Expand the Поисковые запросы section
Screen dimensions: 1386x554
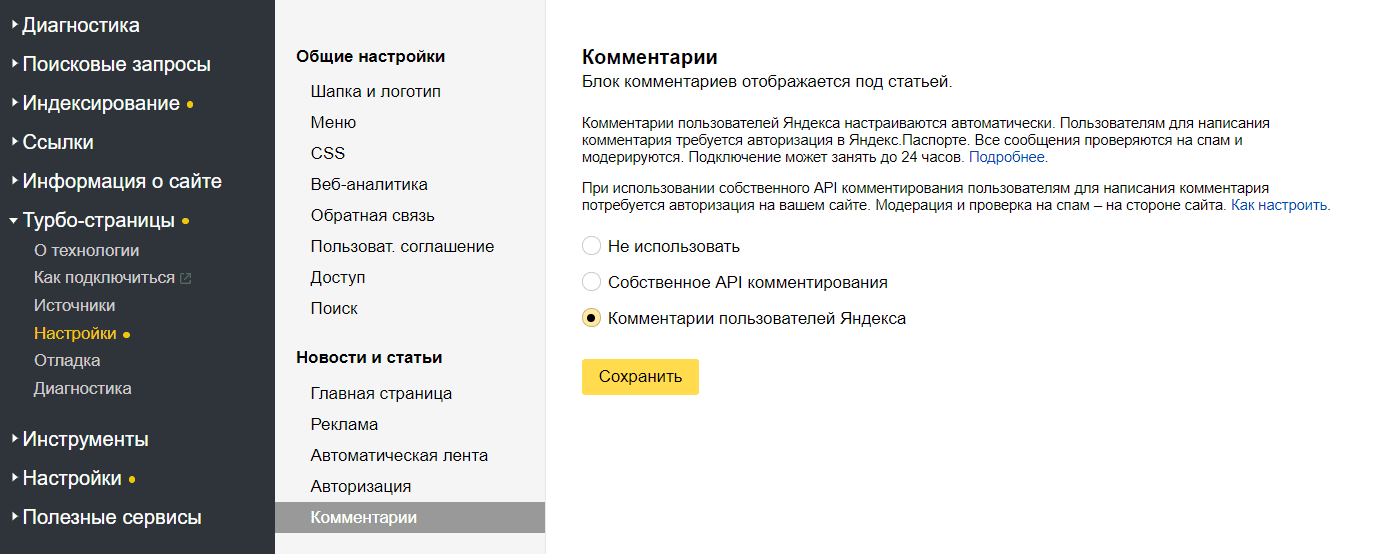click(x=116, y=64)
